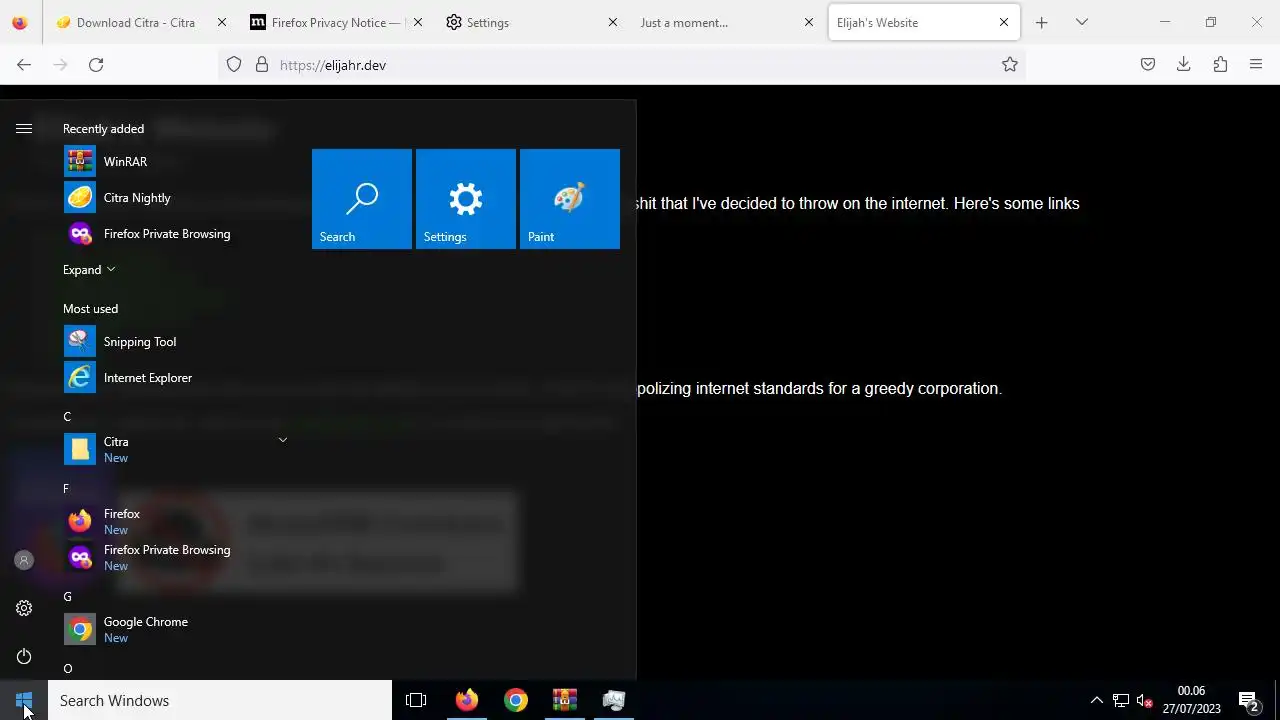1280x720 pixels.
Task: Click the muted volume tray icon
Action: point(1145,700)
